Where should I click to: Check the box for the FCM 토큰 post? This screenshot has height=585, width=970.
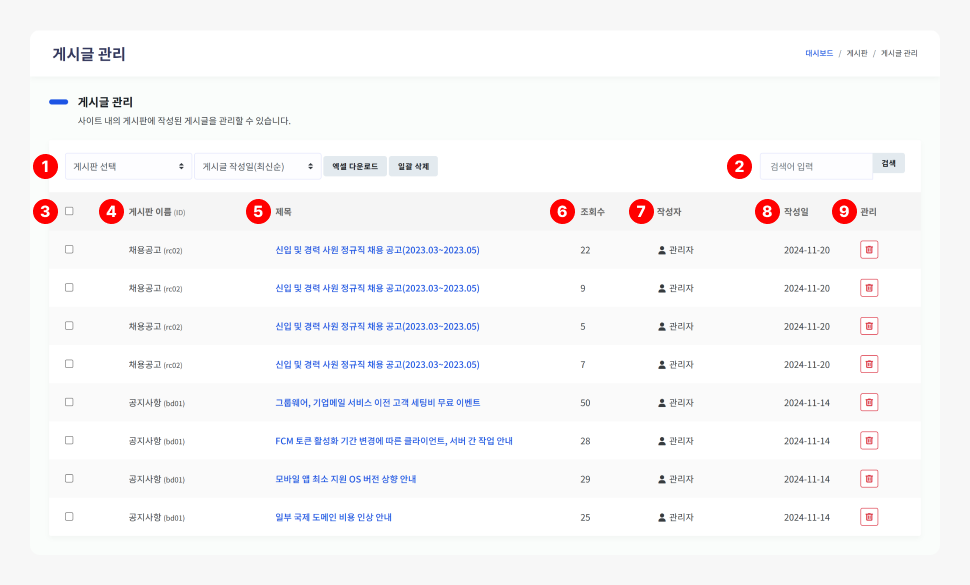(x=69, y=440)
